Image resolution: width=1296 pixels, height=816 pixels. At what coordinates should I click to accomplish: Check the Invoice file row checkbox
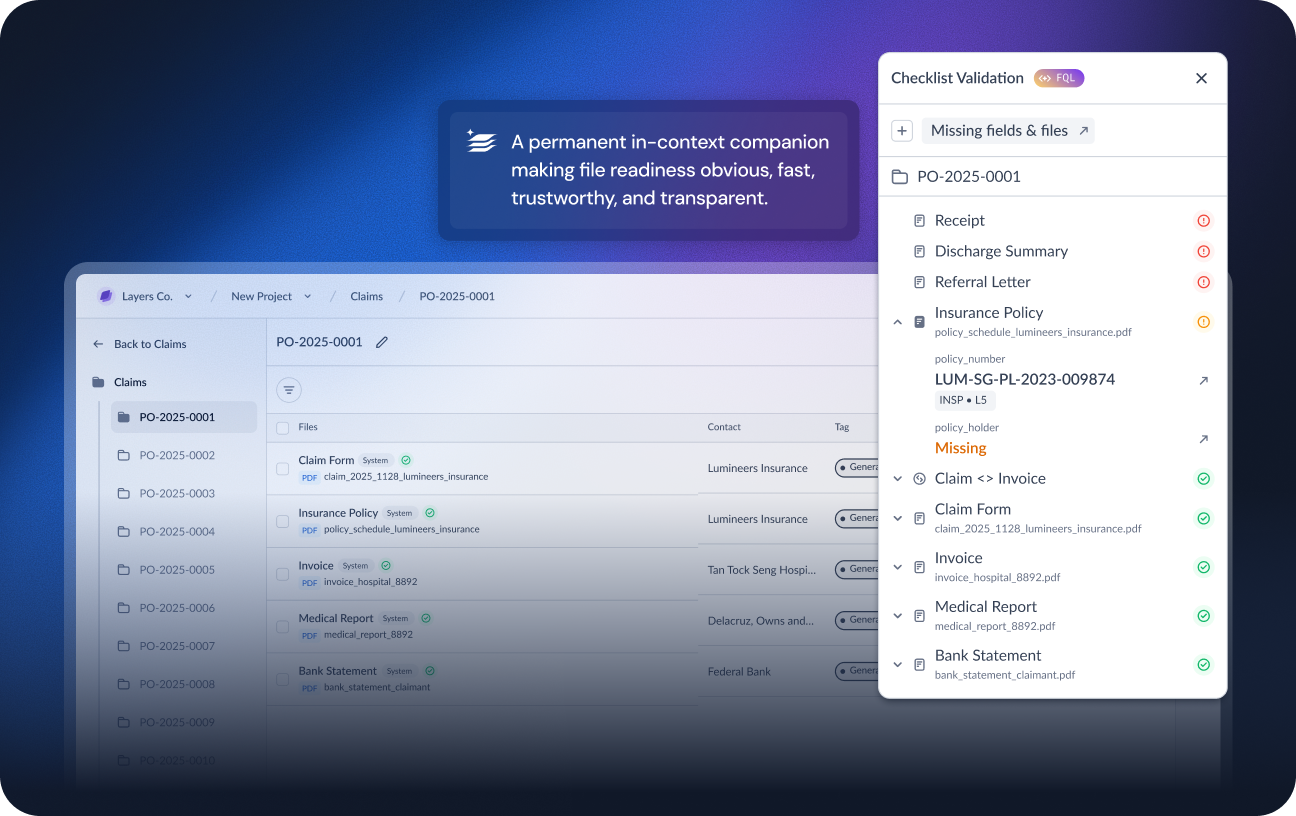(283, 574)
